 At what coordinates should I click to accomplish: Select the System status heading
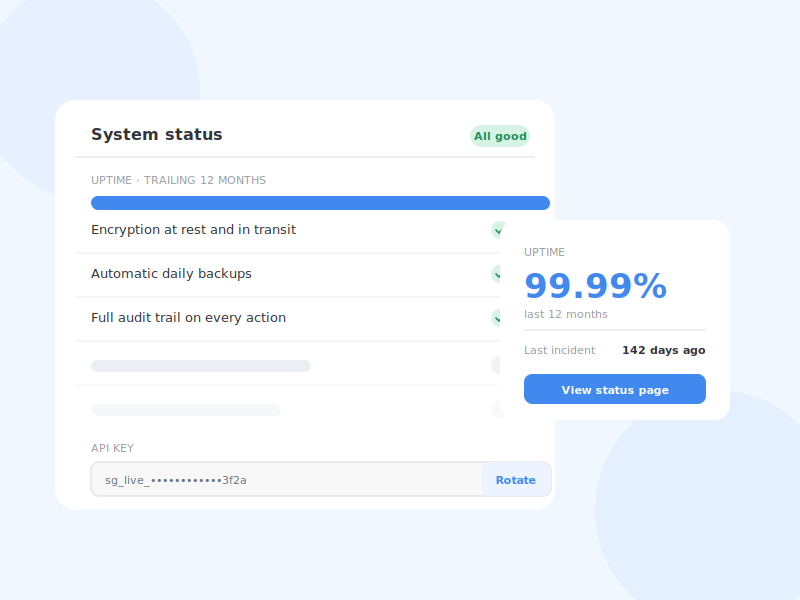click(x=157, y=134)
